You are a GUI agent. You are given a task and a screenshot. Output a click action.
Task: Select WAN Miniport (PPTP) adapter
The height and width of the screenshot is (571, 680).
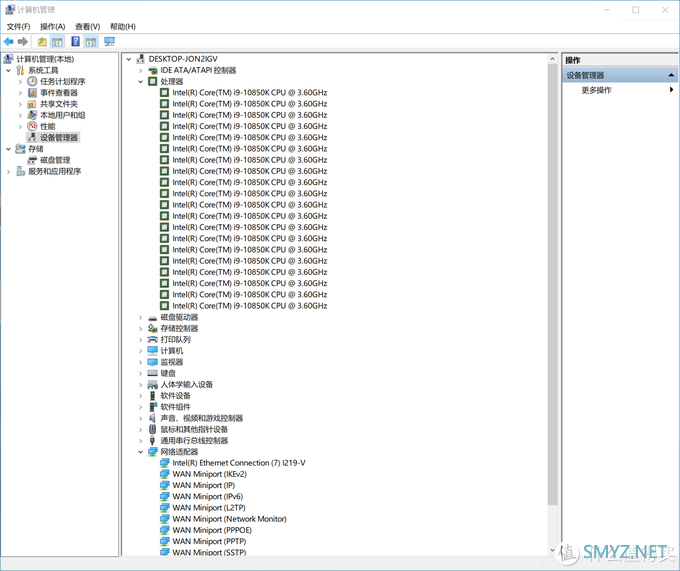point(209,542)
